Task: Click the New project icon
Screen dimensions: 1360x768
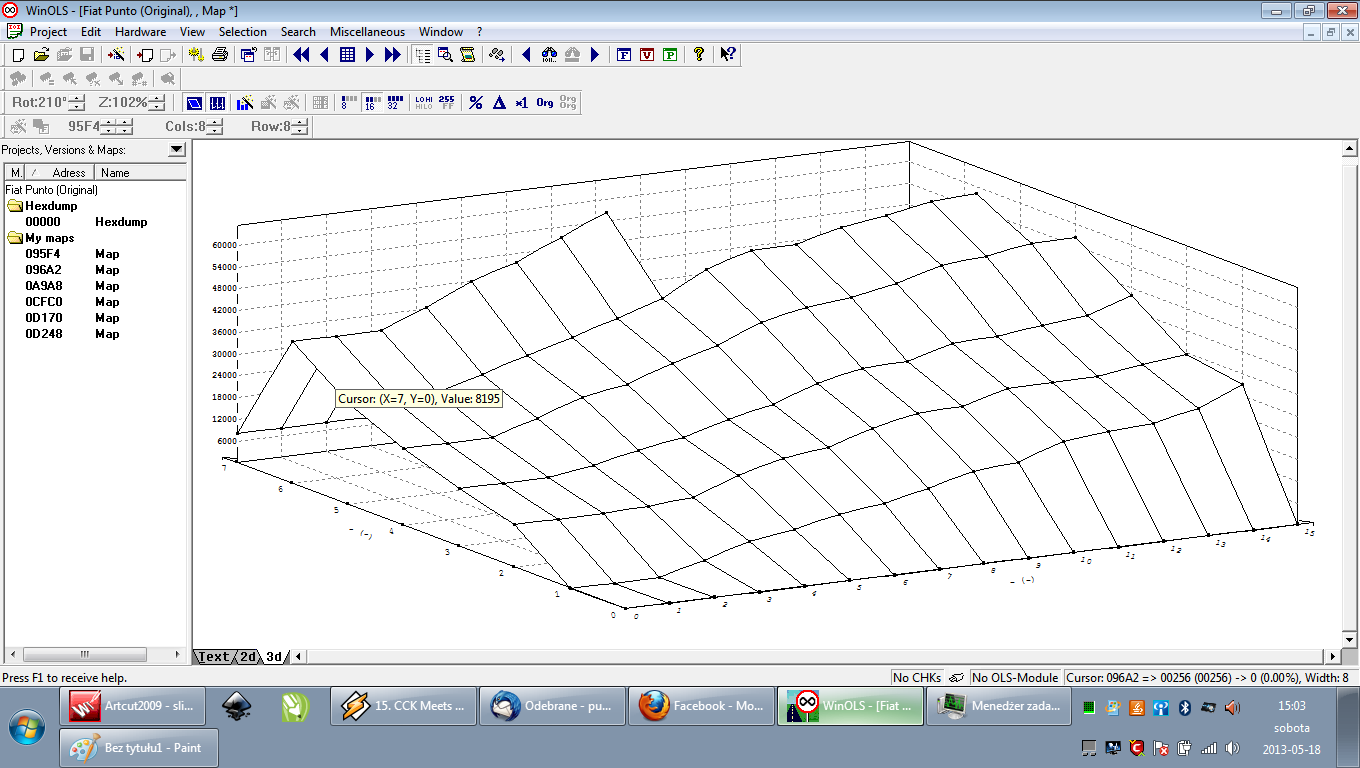Action: [18, 55]
